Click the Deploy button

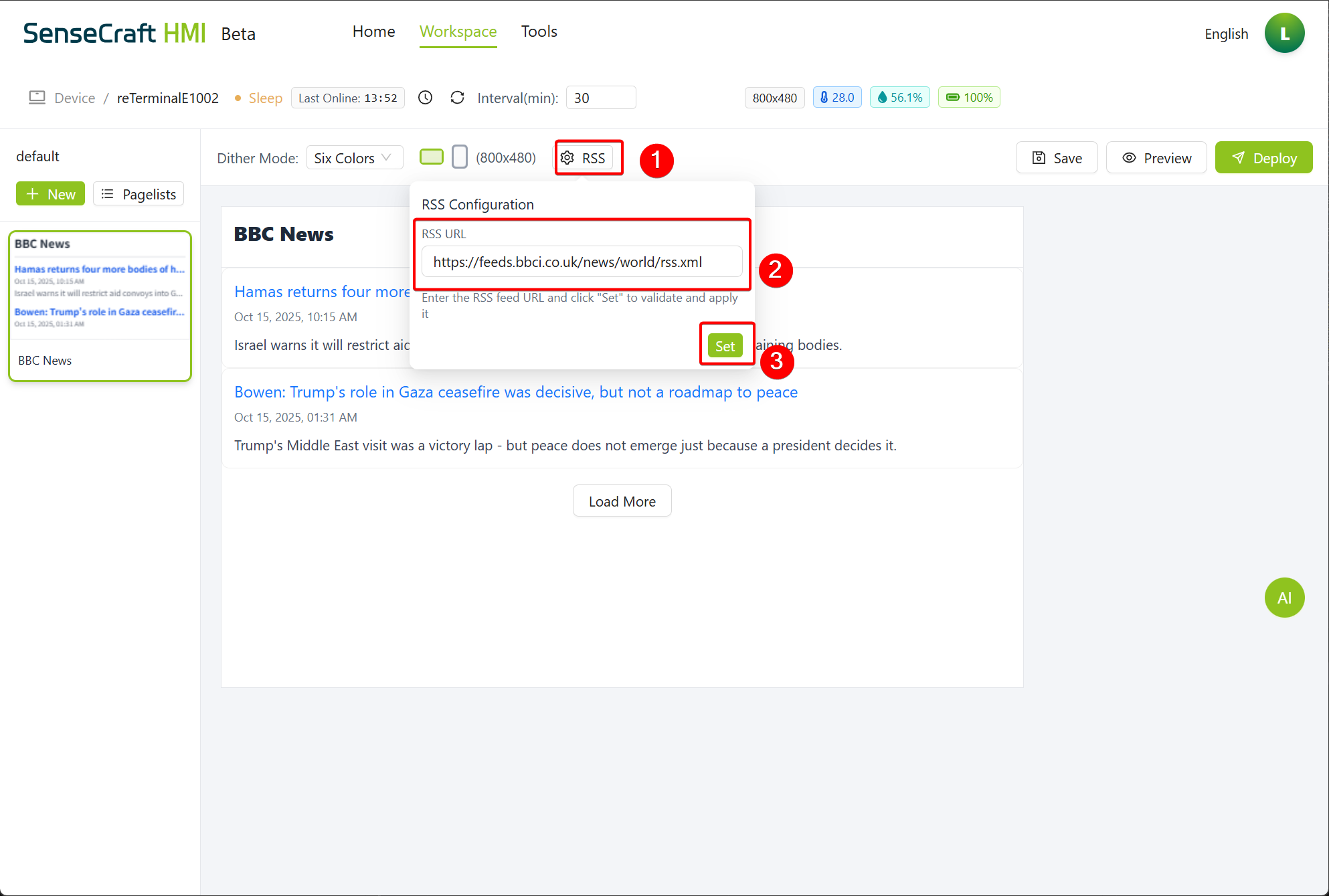click(1263, 158)
